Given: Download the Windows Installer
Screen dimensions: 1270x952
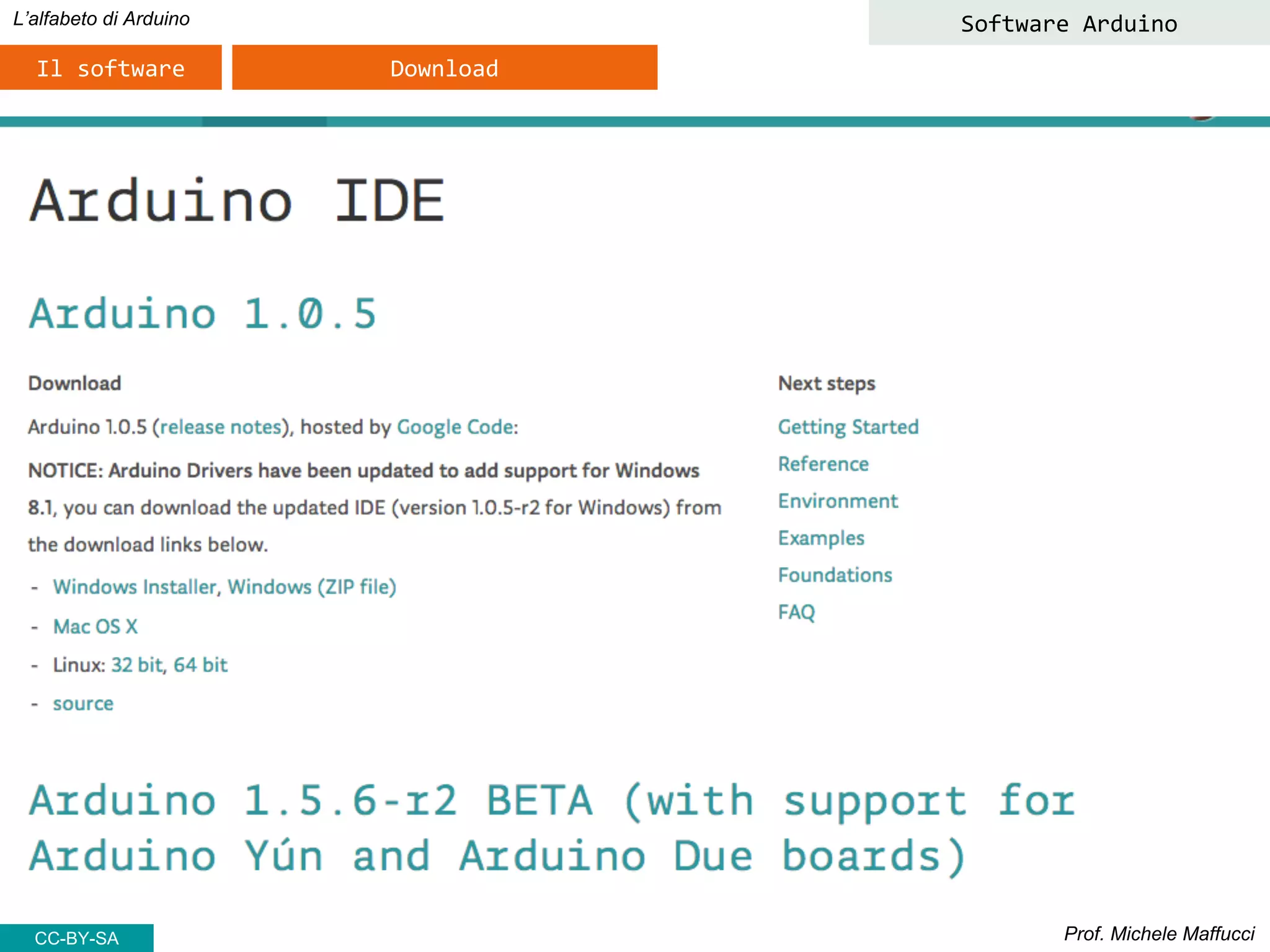Looking at the screenshot, I should click(135, 586).
